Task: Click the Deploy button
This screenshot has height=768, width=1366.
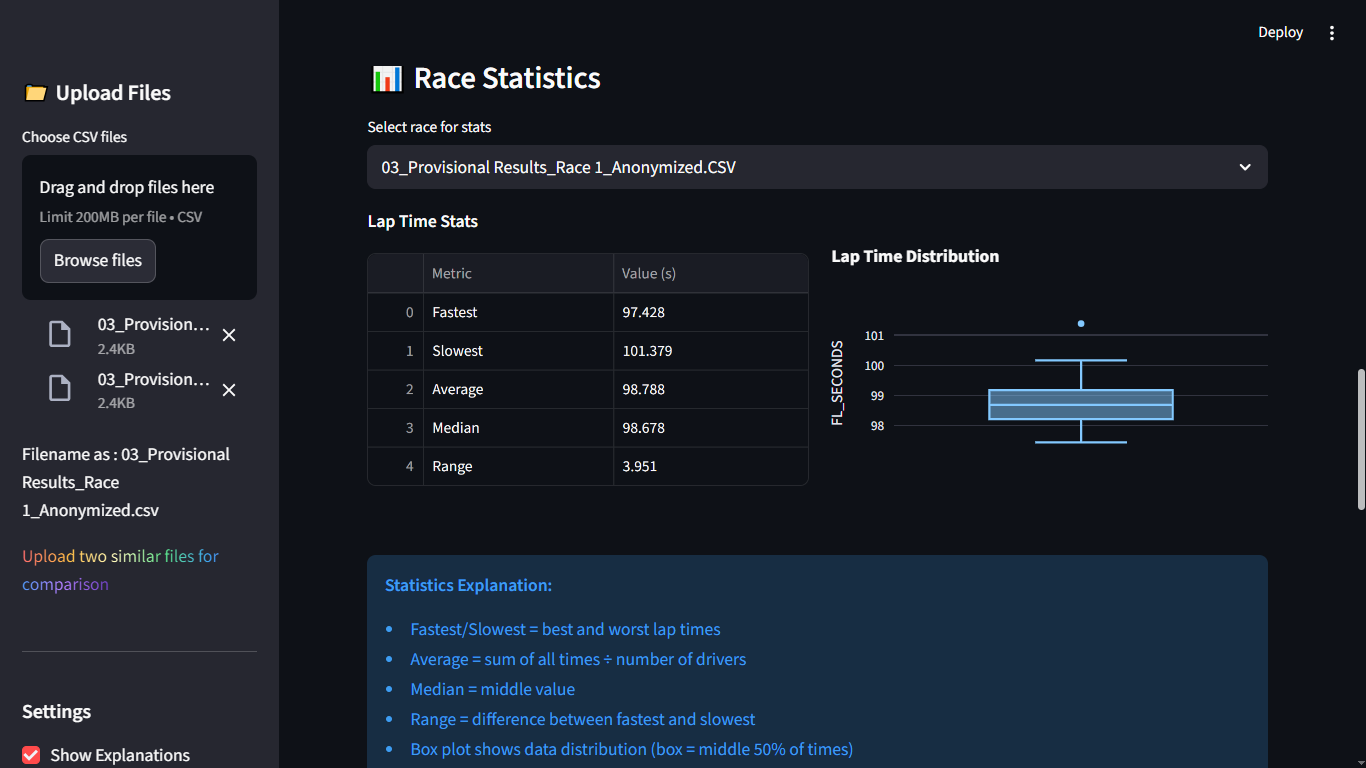Action: point(1280,32)
